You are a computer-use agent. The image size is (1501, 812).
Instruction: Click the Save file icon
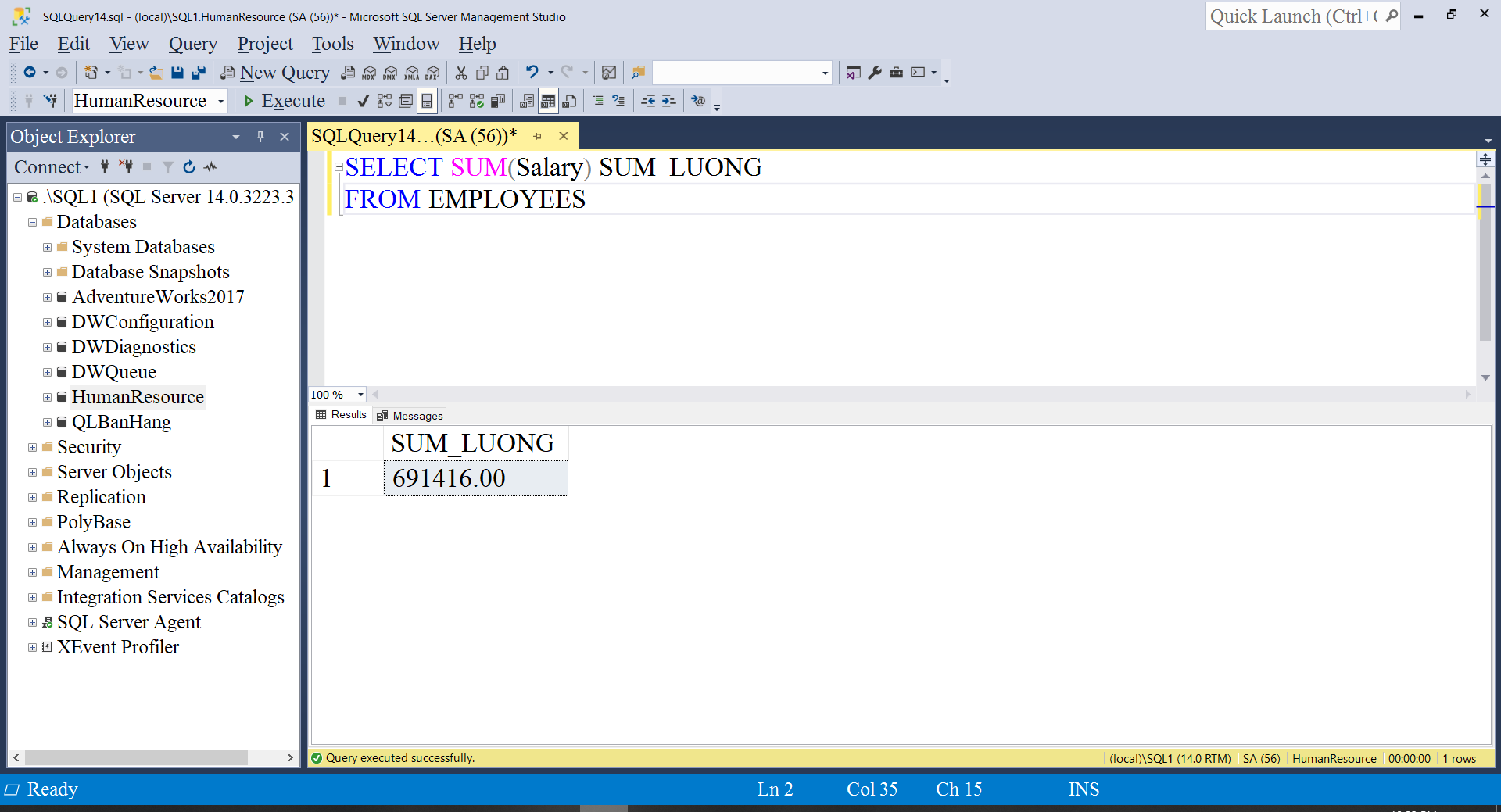tap(177, 73)
